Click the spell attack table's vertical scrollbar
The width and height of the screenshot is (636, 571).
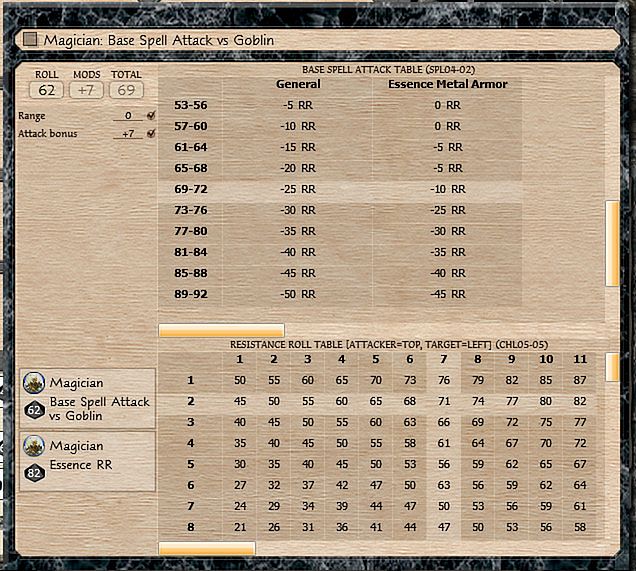(612, 242)
